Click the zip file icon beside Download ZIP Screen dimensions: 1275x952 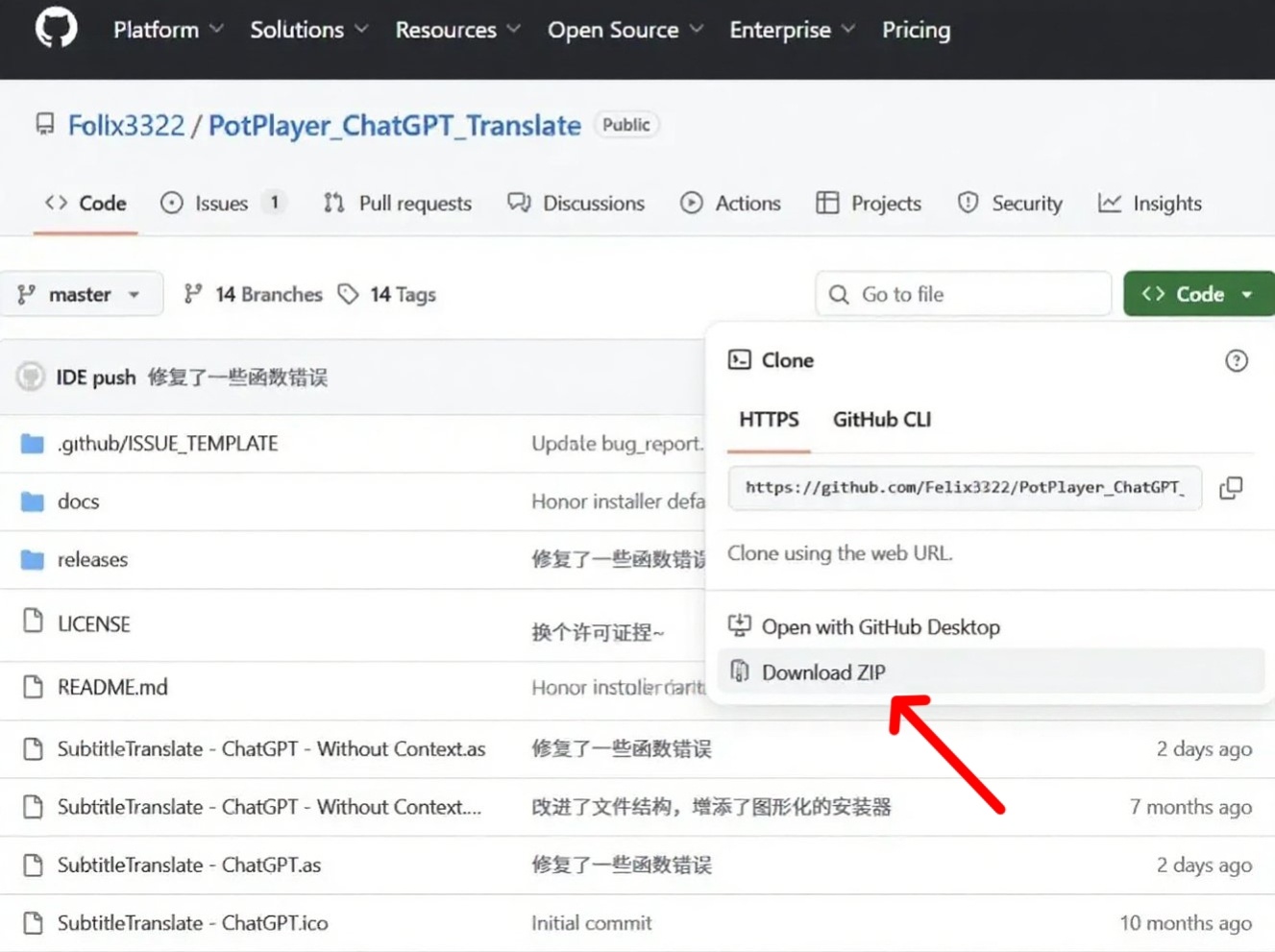pos(740,671)
